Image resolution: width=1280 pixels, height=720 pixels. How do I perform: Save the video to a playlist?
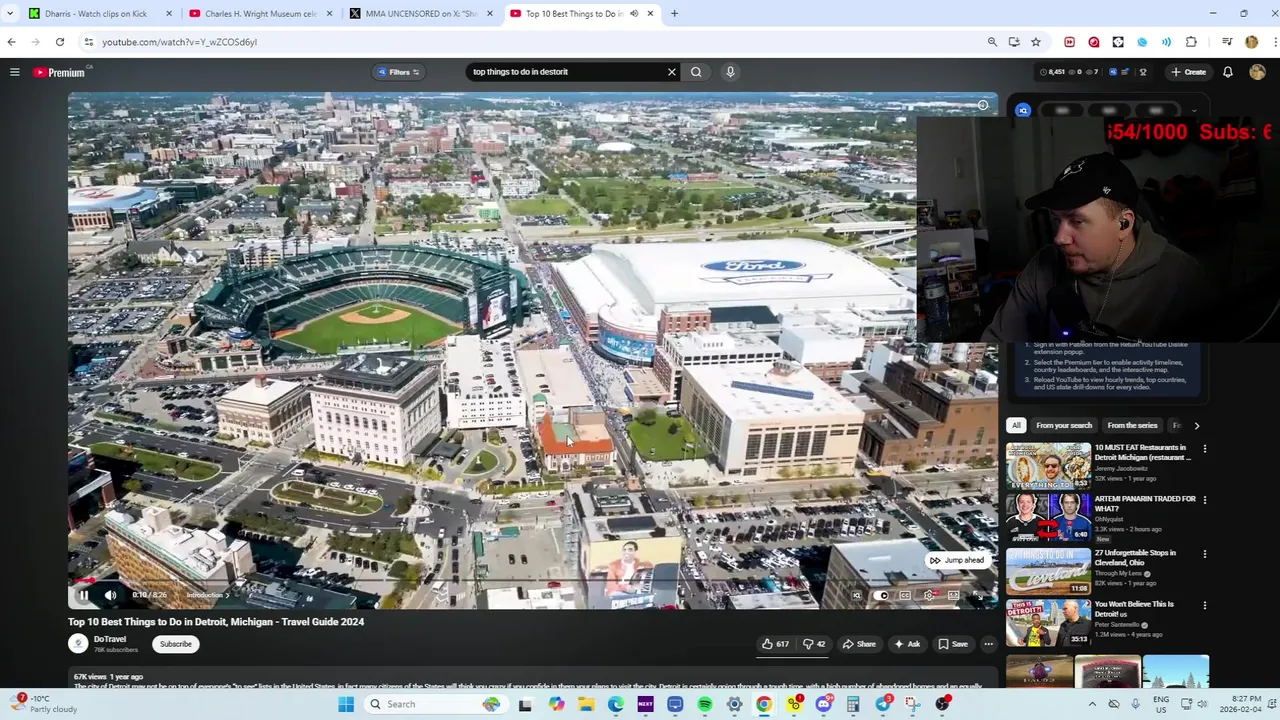(x=953, y=644)
